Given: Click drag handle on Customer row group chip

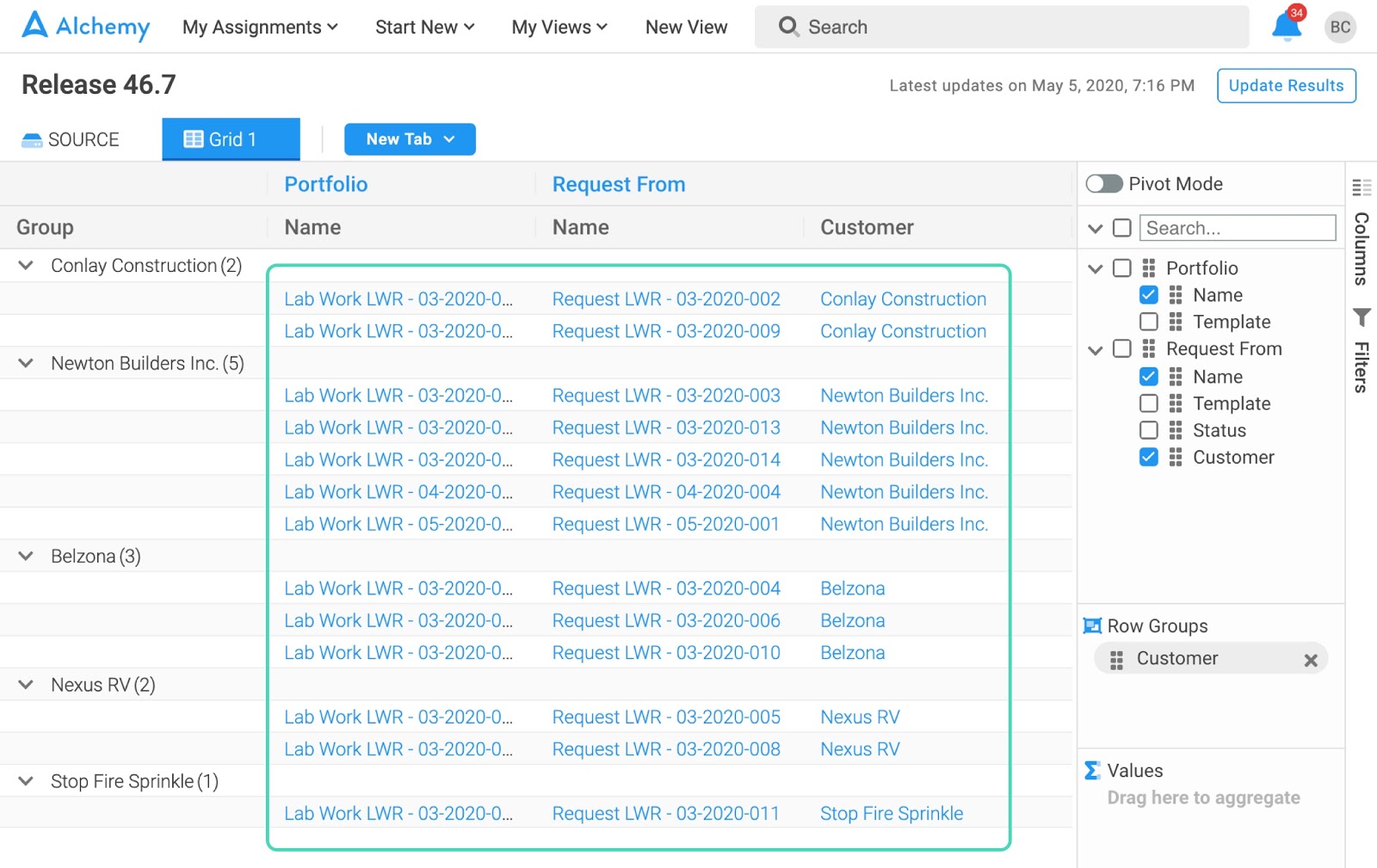Looking at the screenshot, I should [1116, 660].
